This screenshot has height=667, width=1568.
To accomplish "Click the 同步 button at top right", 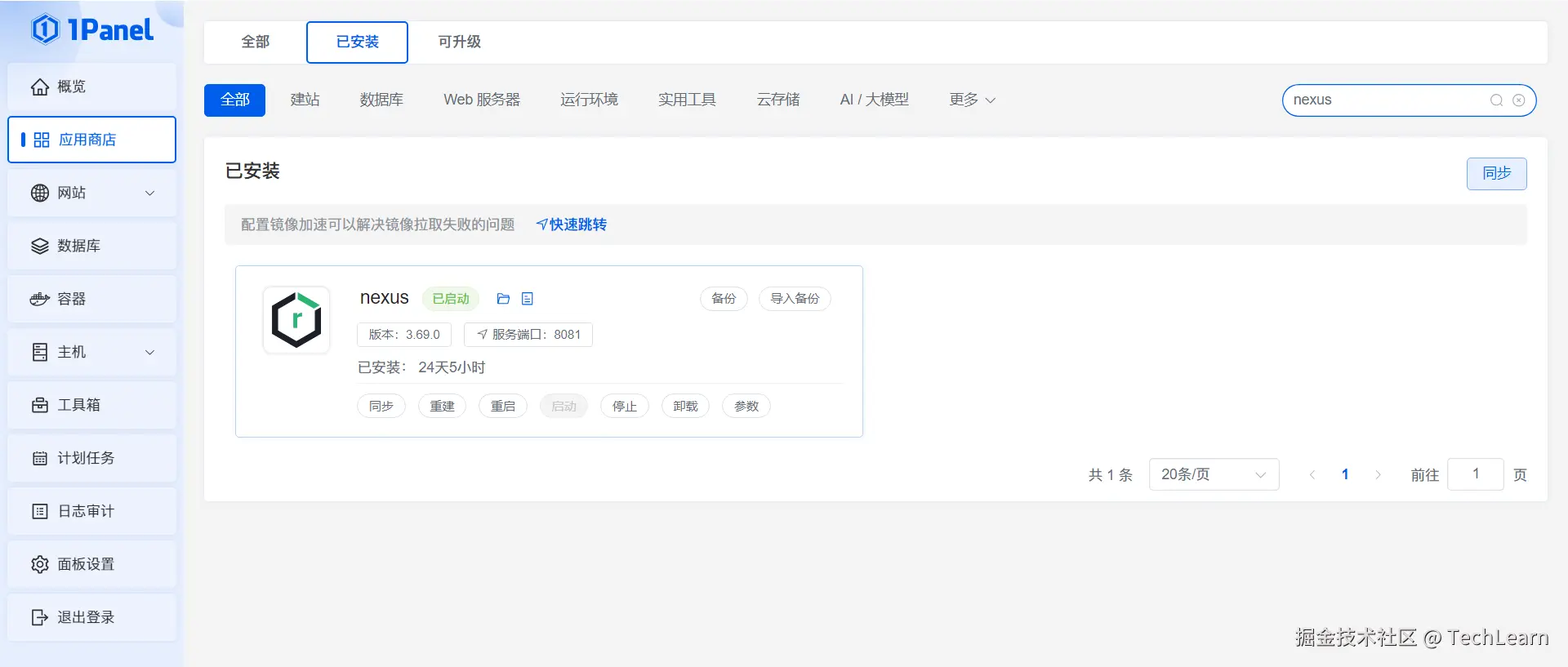I will [x=1496, y=174].
